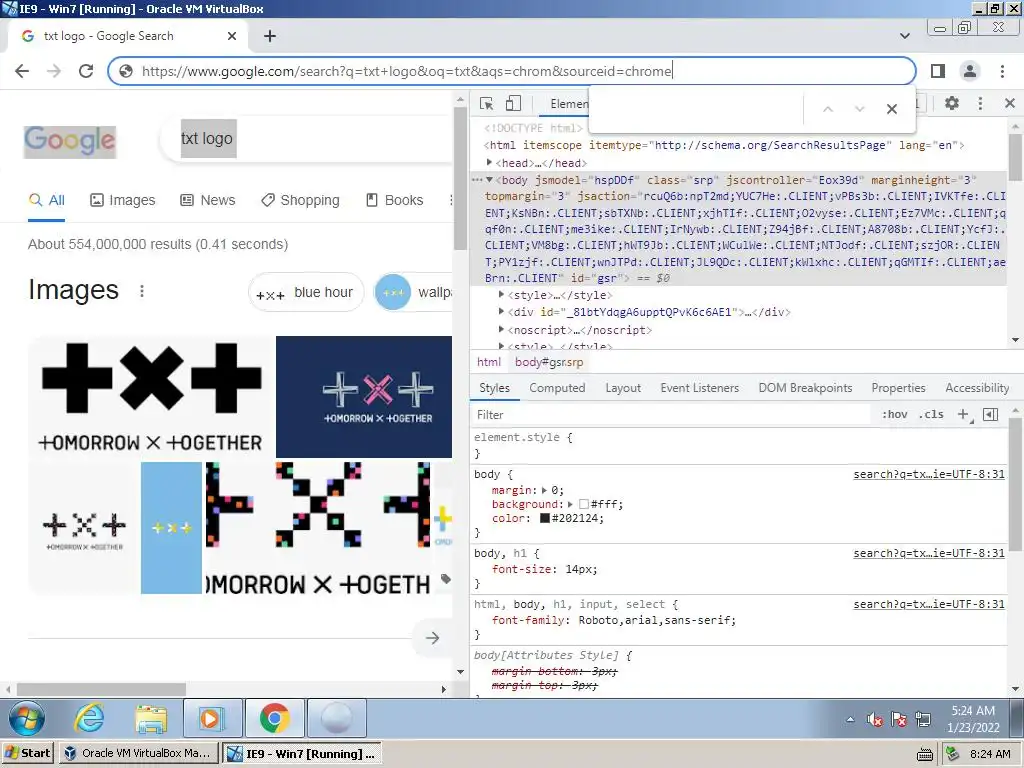
Task: Open the Chrome profile avatar
Action: pos(970,71)
